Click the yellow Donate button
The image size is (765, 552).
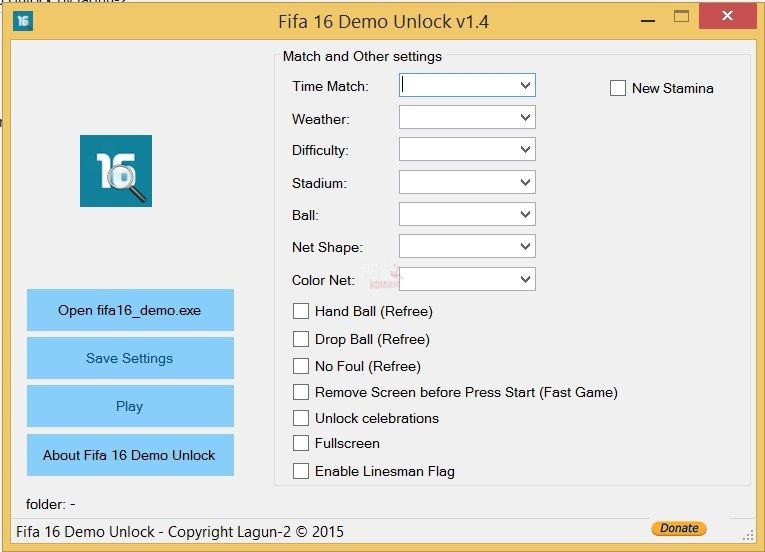679,528
